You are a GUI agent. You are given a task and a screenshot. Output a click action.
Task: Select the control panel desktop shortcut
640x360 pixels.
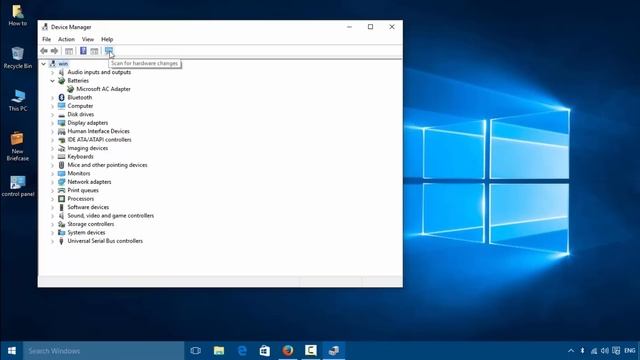coord(18,187)
